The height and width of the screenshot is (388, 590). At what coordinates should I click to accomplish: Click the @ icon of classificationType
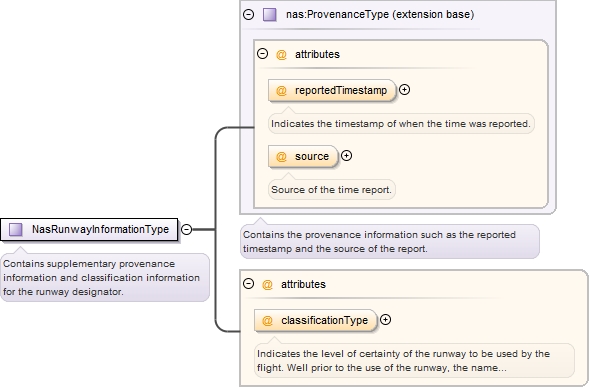pos(267,321)
